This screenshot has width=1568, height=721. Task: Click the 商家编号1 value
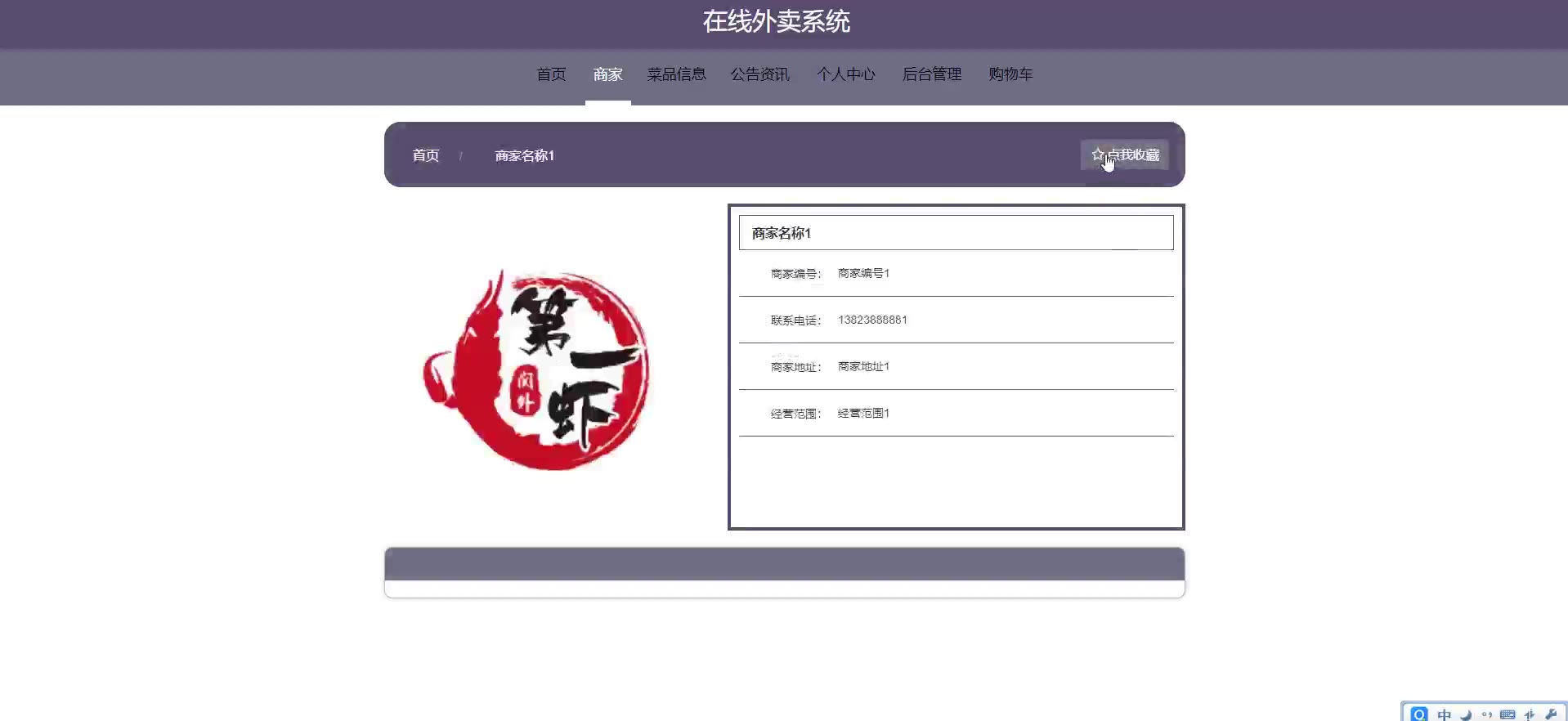tap(863, 273)
